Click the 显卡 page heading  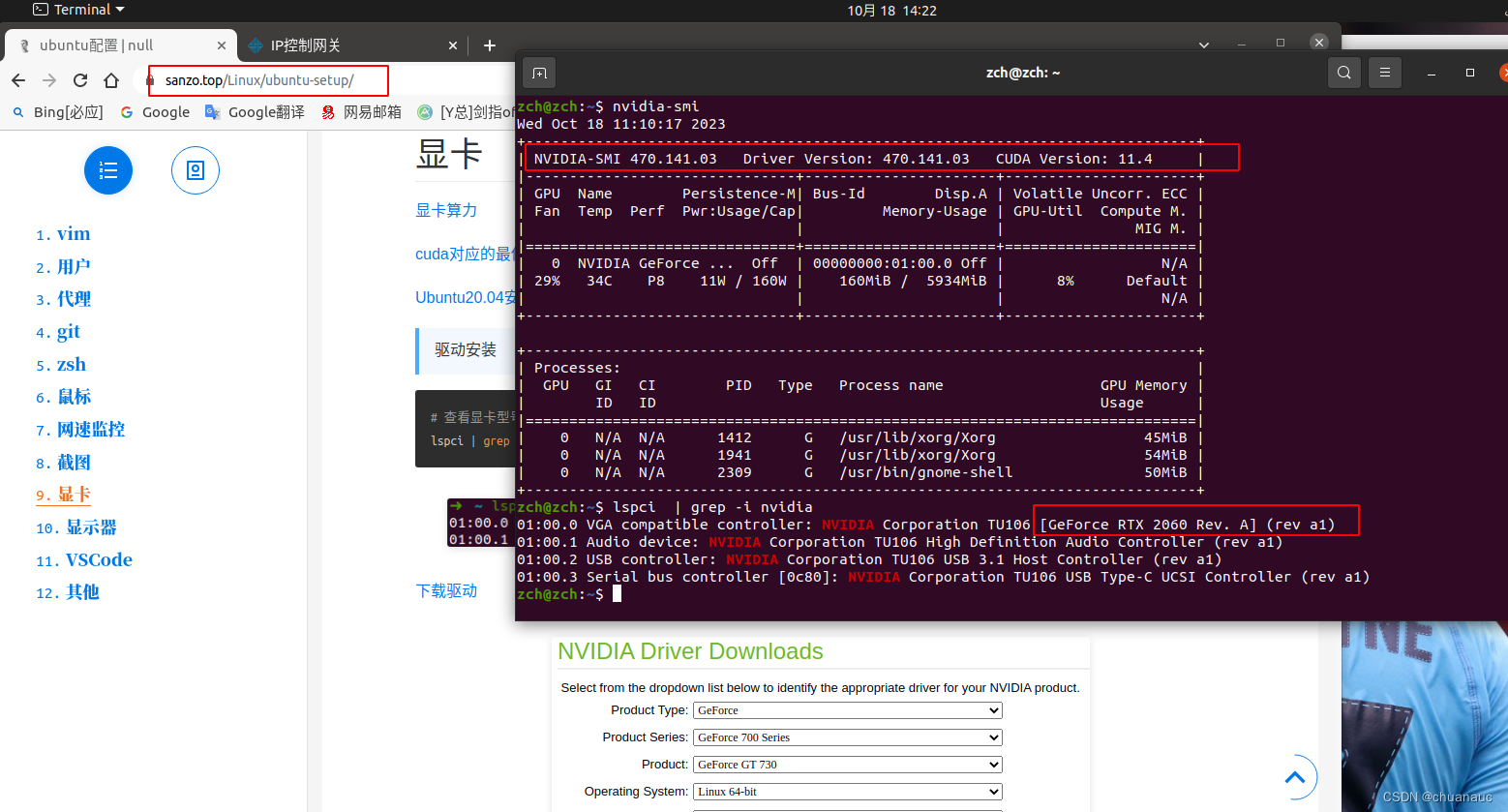[x=449, y=154]
